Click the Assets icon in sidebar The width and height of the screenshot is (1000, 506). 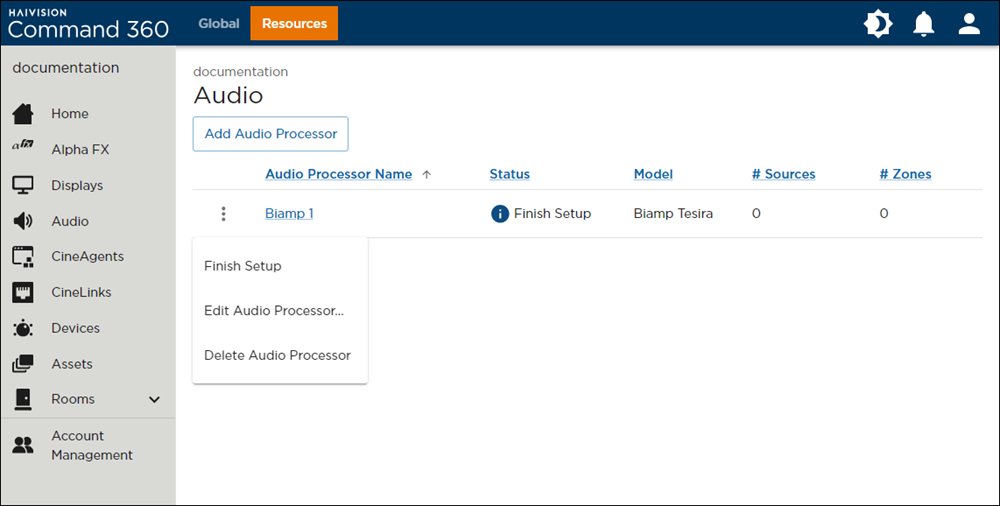pos(23,364)
